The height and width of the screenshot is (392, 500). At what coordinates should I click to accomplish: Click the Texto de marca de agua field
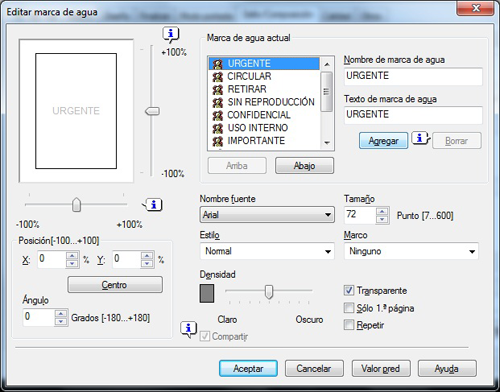coord(413,115)
